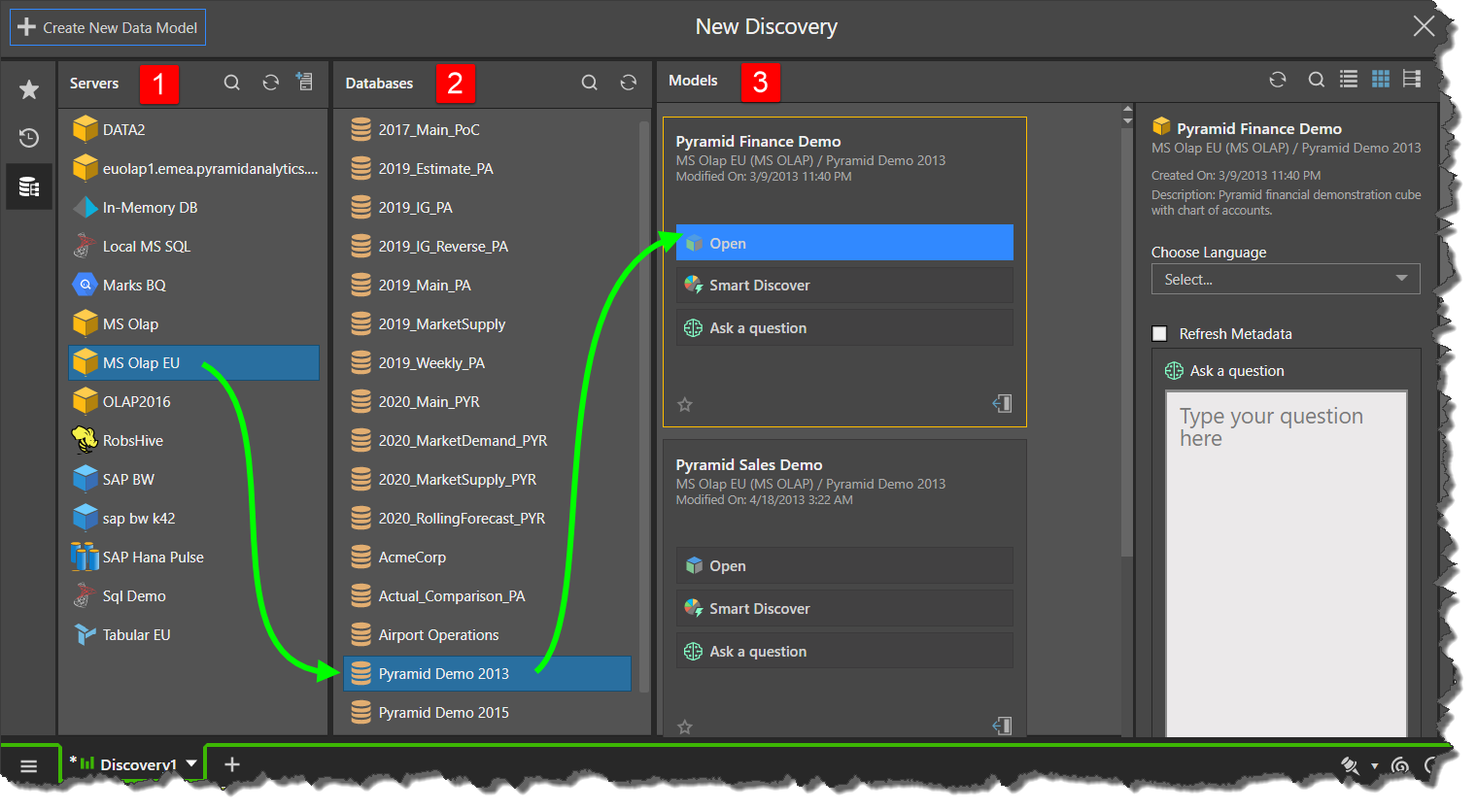1477x812 pixels.
Task: Add a new tab with plus button
Action: coord(232,764)
